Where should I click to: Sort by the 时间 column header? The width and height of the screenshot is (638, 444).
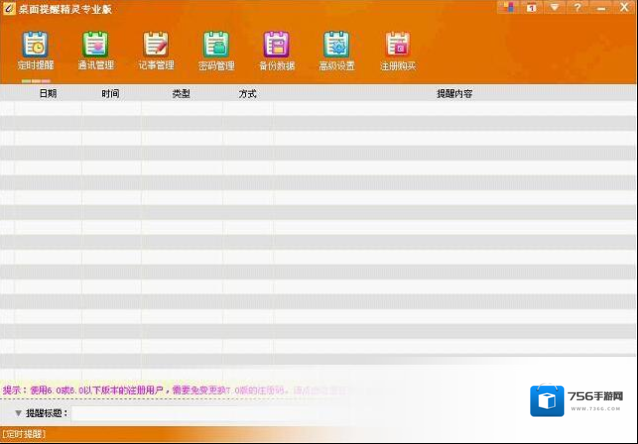[110, 93]
